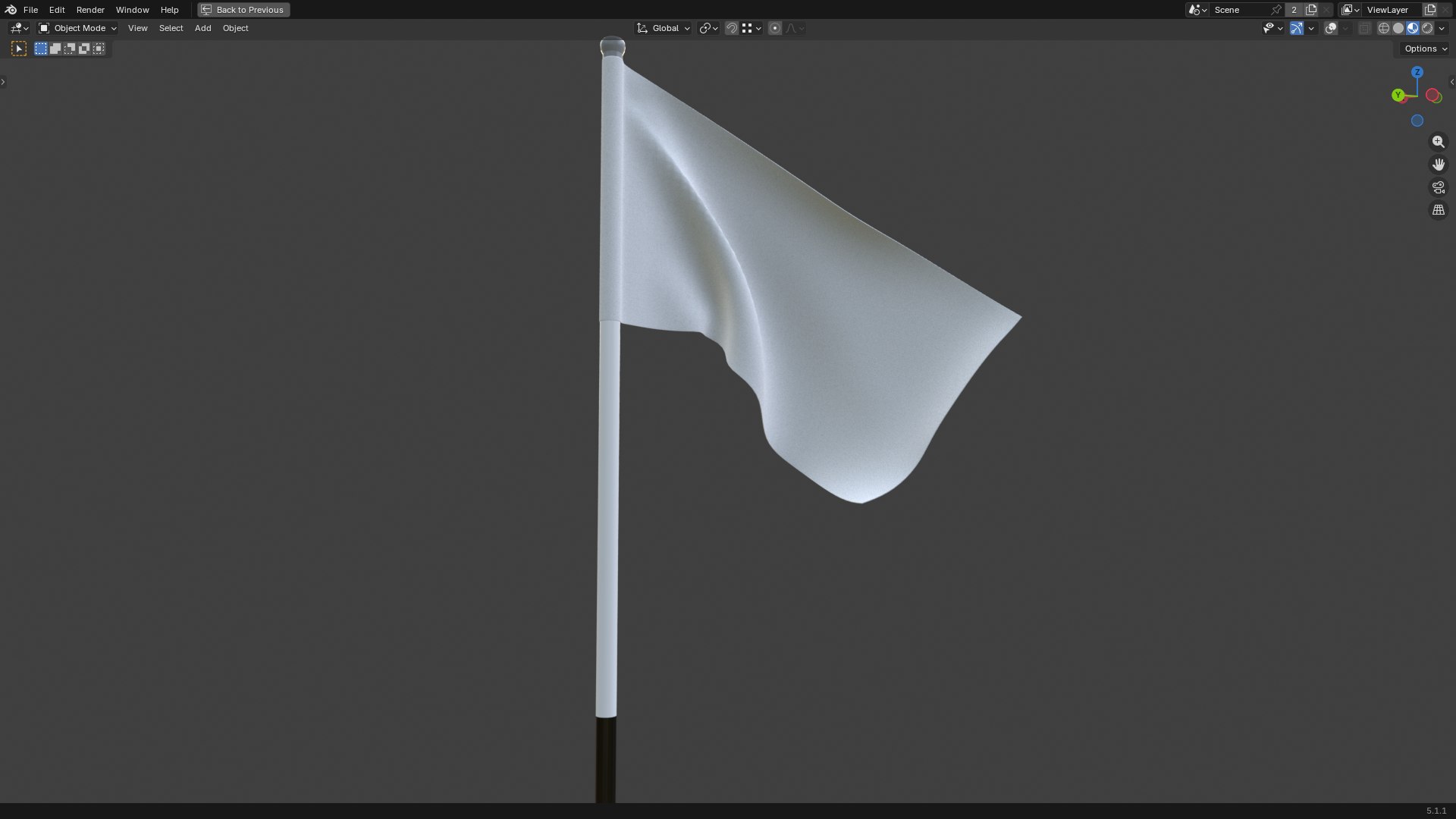Click the Back to Previous button
This screenshot has width=1456, height=819.
pos(243,10)
